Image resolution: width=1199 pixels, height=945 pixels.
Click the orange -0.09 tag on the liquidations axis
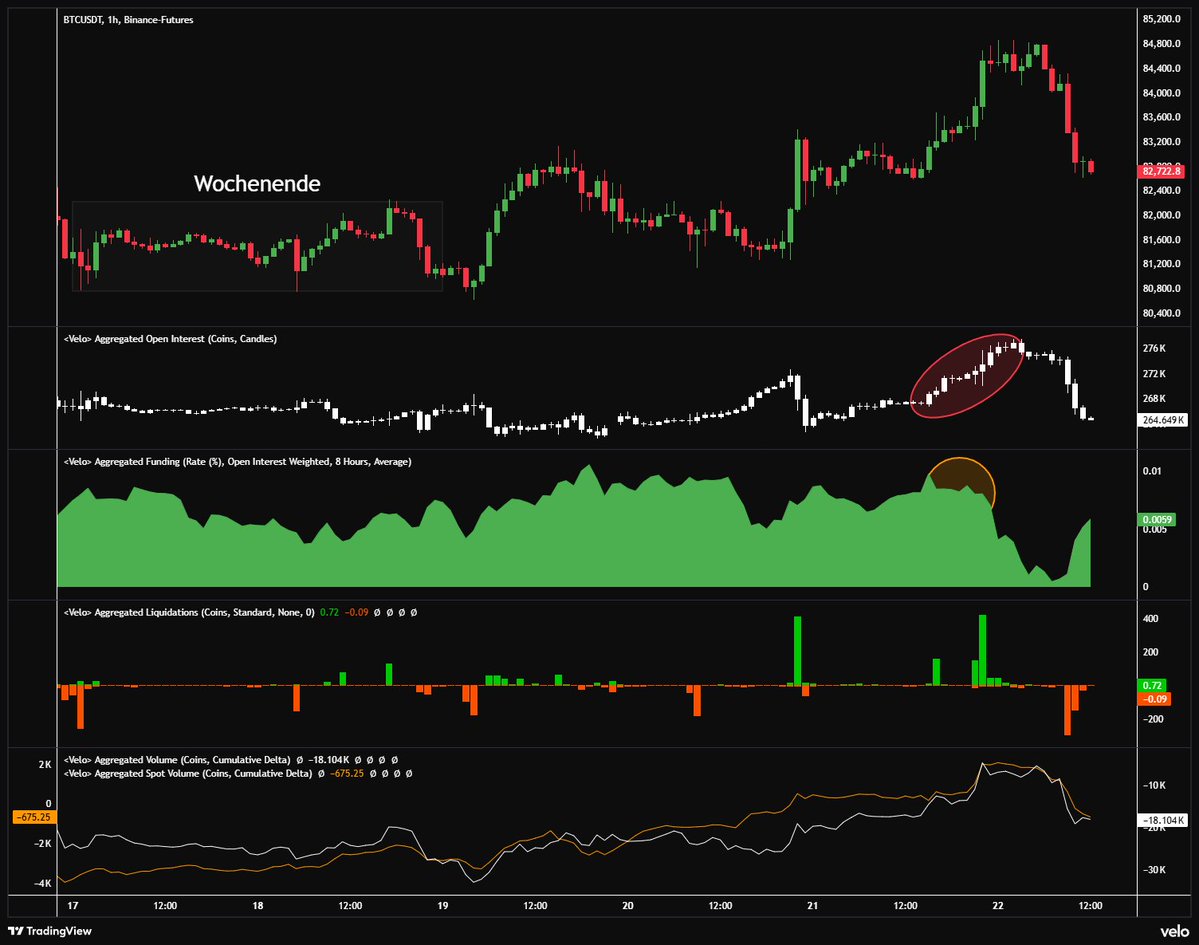pyautogui.click(x=1154, y=699)
